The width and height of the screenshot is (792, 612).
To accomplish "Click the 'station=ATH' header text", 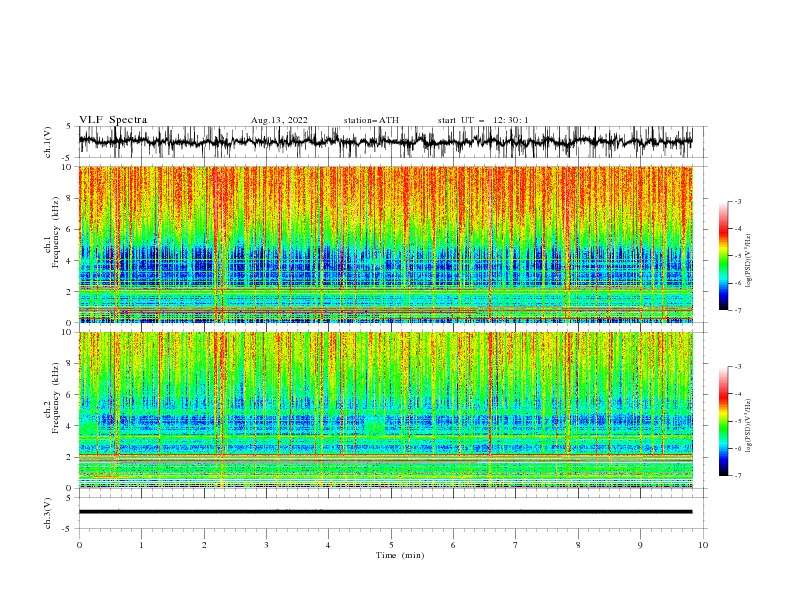I will (x=371, y=120).
